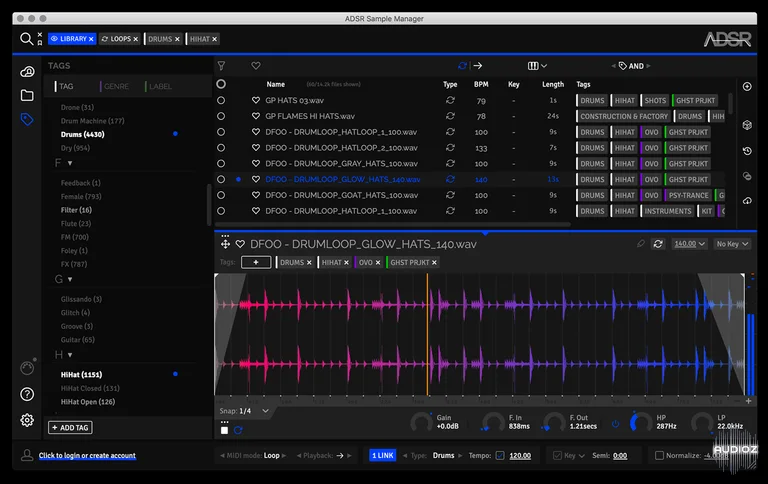Adjust the HP 287Hz knob
This screenshot has width=768, height=484.
pyautogui.click(x=640, y=422)
